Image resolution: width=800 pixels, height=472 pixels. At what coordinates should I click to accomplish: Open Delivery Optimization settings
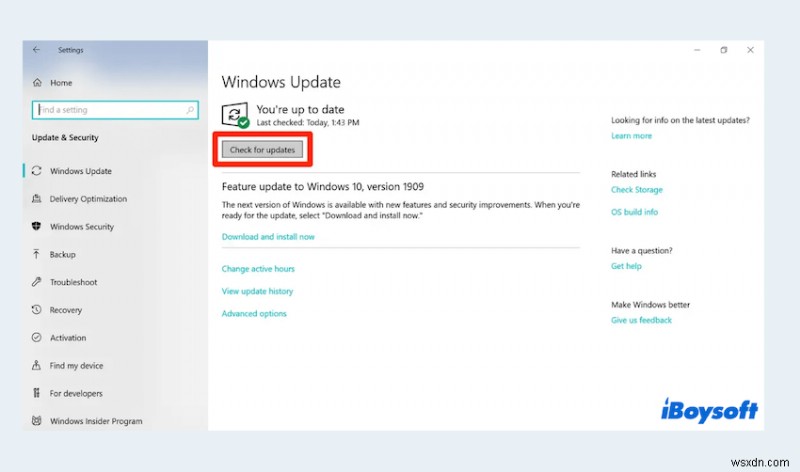(x=88, y=198)
